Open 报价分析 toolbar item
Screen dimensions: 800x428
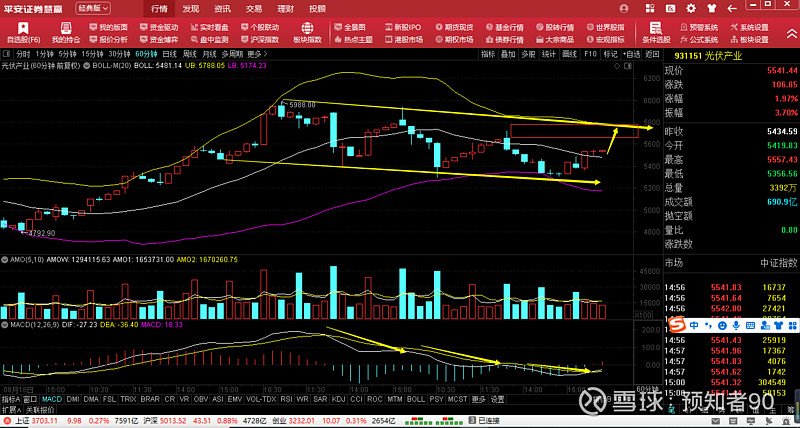[109, 39]
